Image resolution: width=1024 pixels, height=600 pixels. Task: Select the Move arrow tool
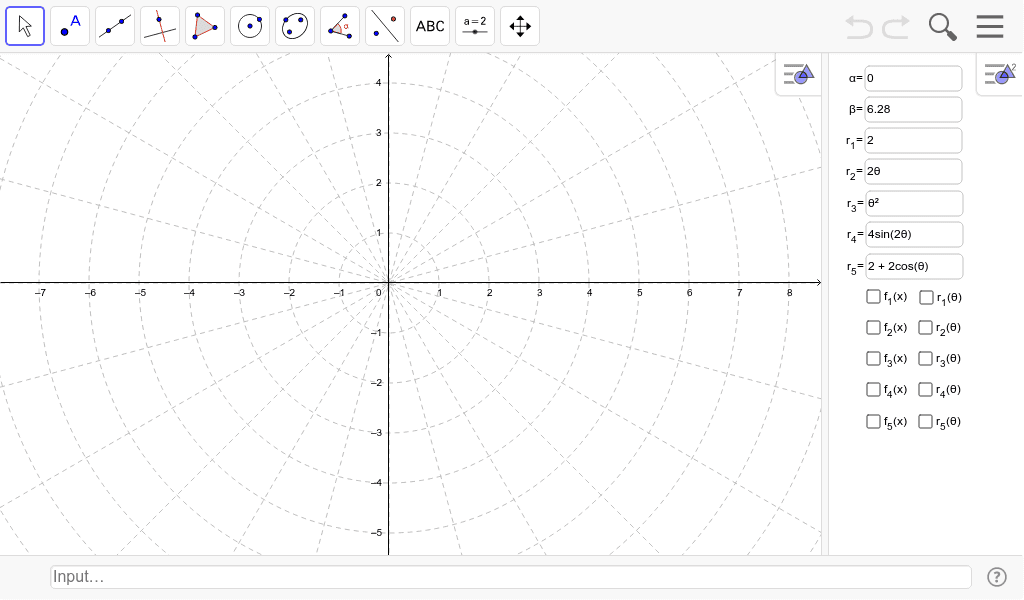click(25, 26)
